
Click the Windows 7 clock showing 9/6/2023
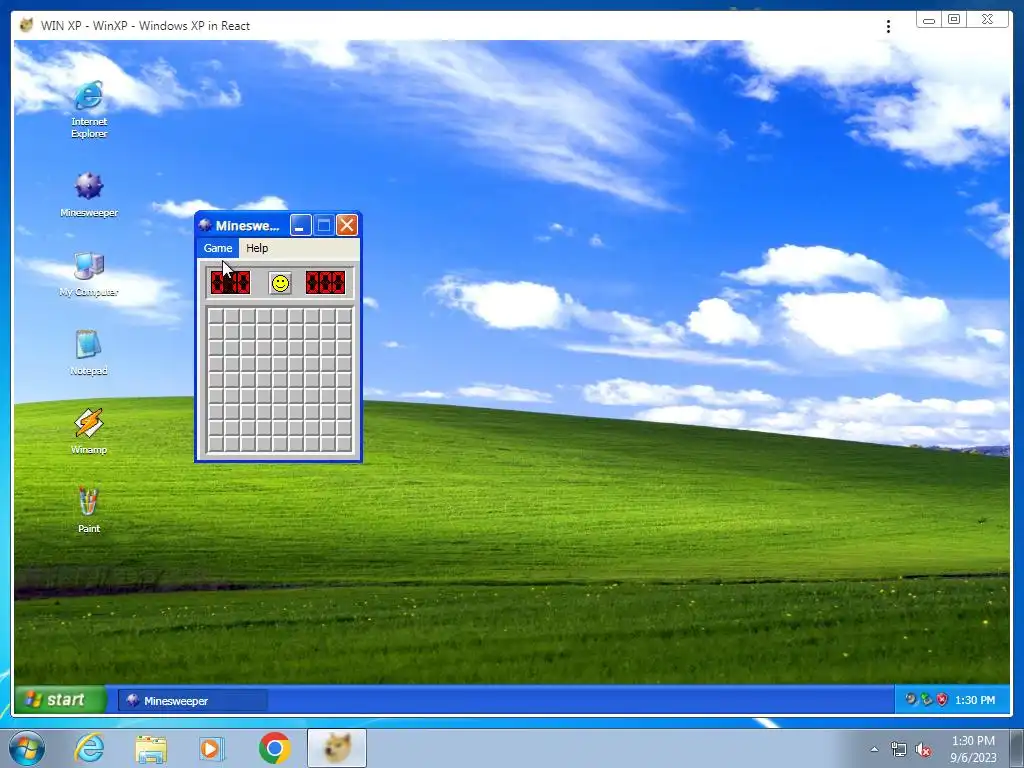click(x=973, y=749)
